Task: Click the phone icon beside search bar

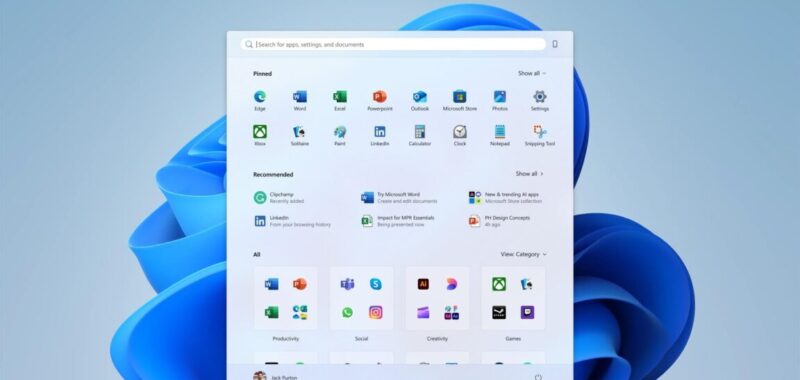Action: 555,44
